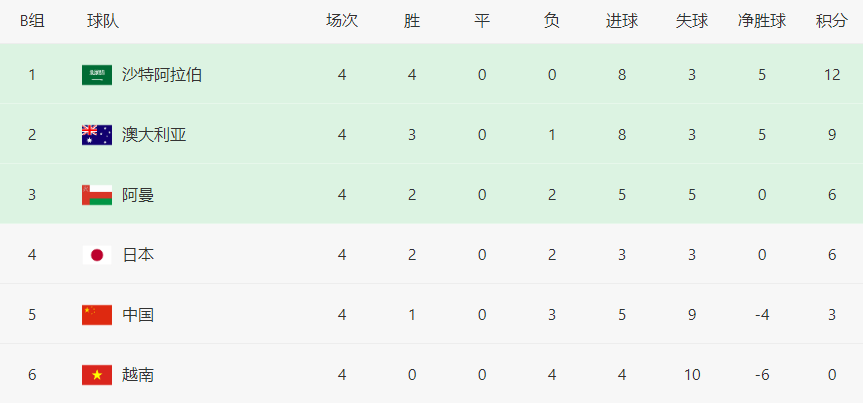Click the B组 group header

[32, 21]
